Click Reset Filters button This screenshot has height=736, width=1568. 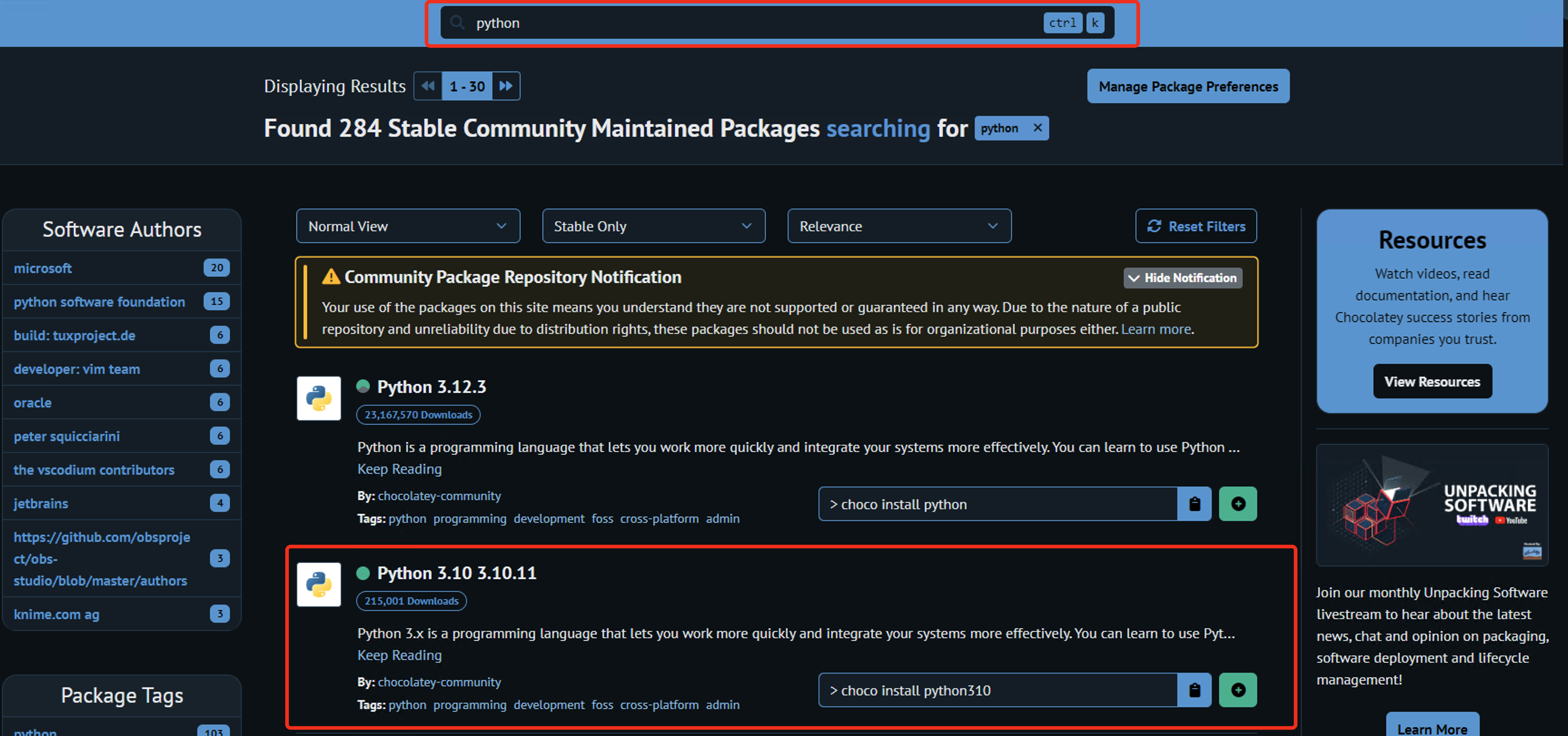(1196, 226)
